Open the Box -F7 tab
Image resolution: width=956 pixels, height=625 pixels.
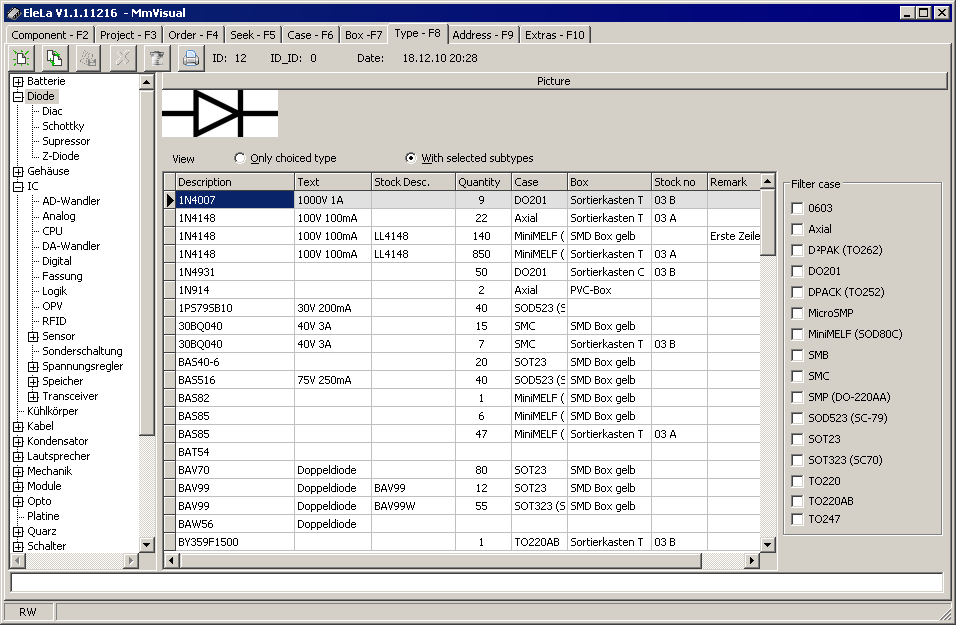click(363, 35)
